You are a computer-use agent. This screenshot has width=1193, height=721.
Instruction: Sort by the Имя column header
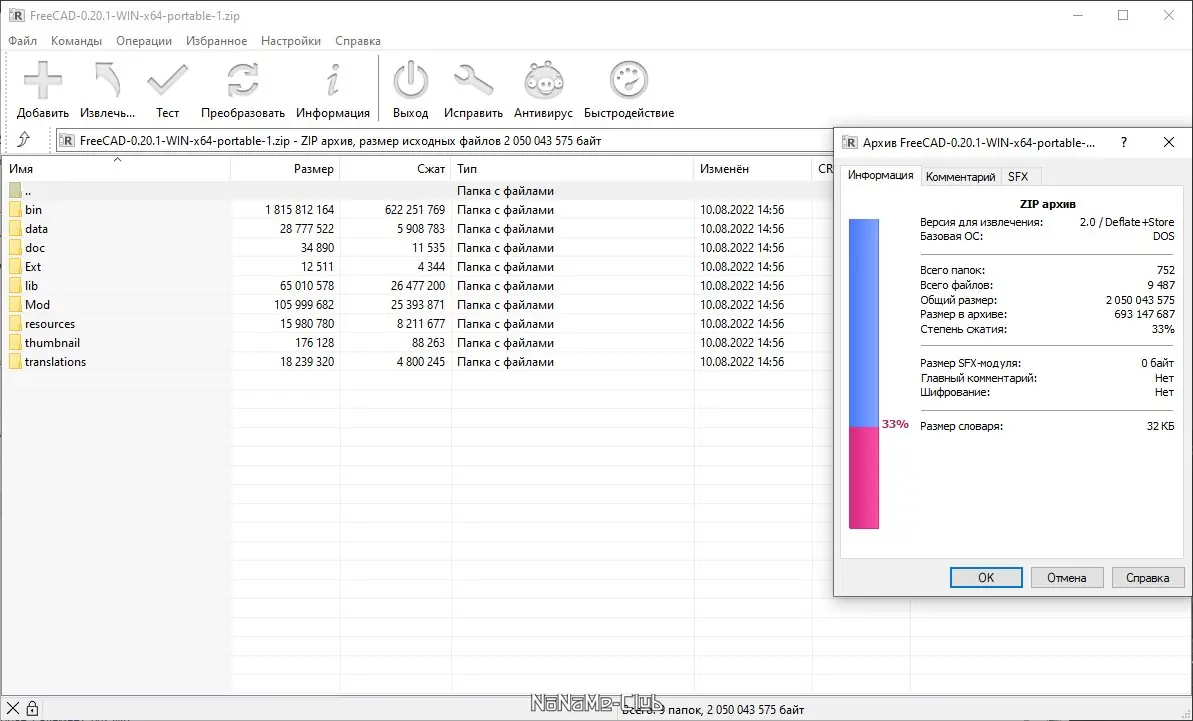point(116,169)
